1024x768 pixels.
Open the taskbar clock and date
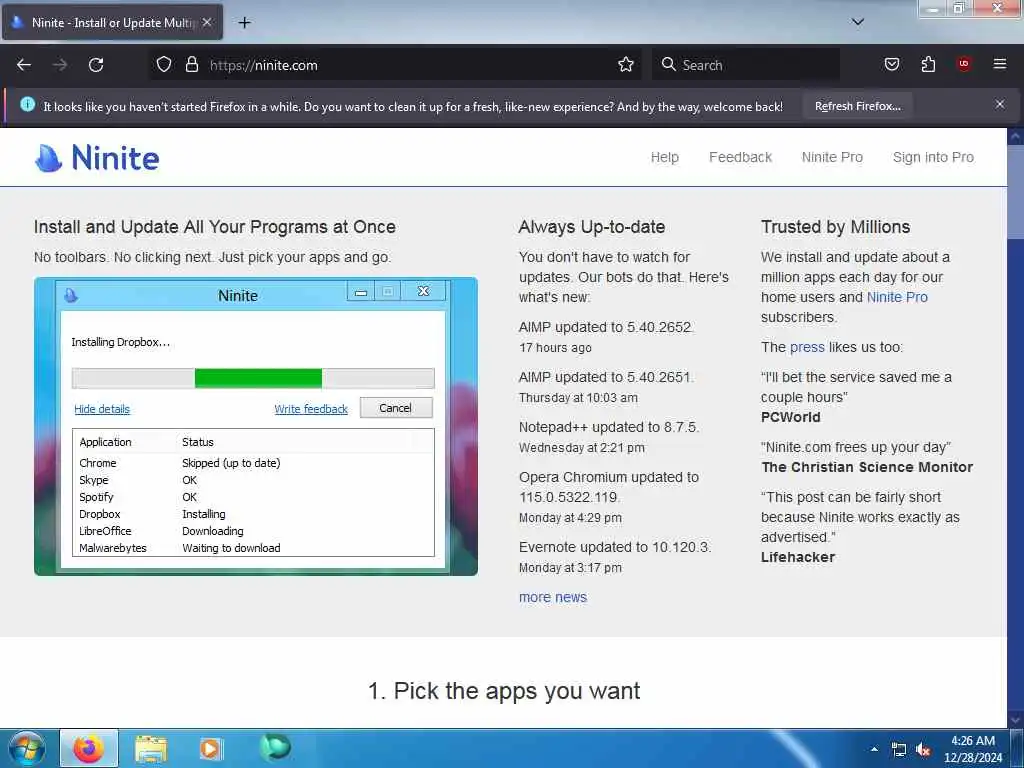click(x=972, y=749)
